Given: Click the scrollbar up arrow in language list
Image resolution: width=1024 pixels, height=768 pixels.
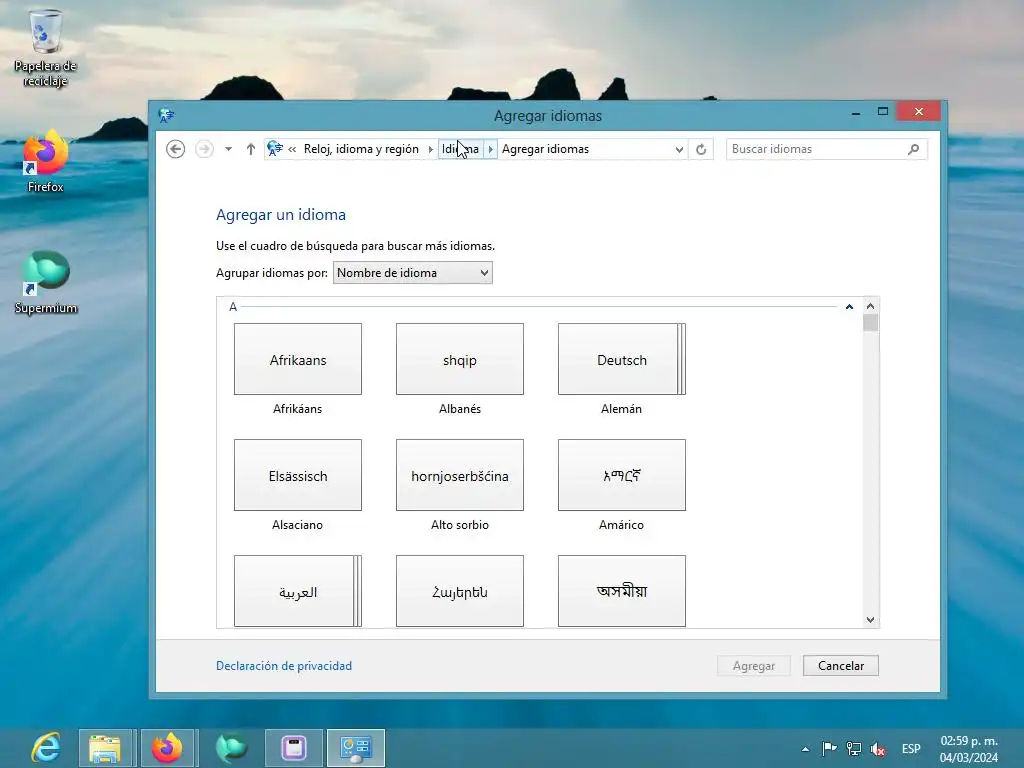Looking at the screenshot, I should tap(870, 306).
